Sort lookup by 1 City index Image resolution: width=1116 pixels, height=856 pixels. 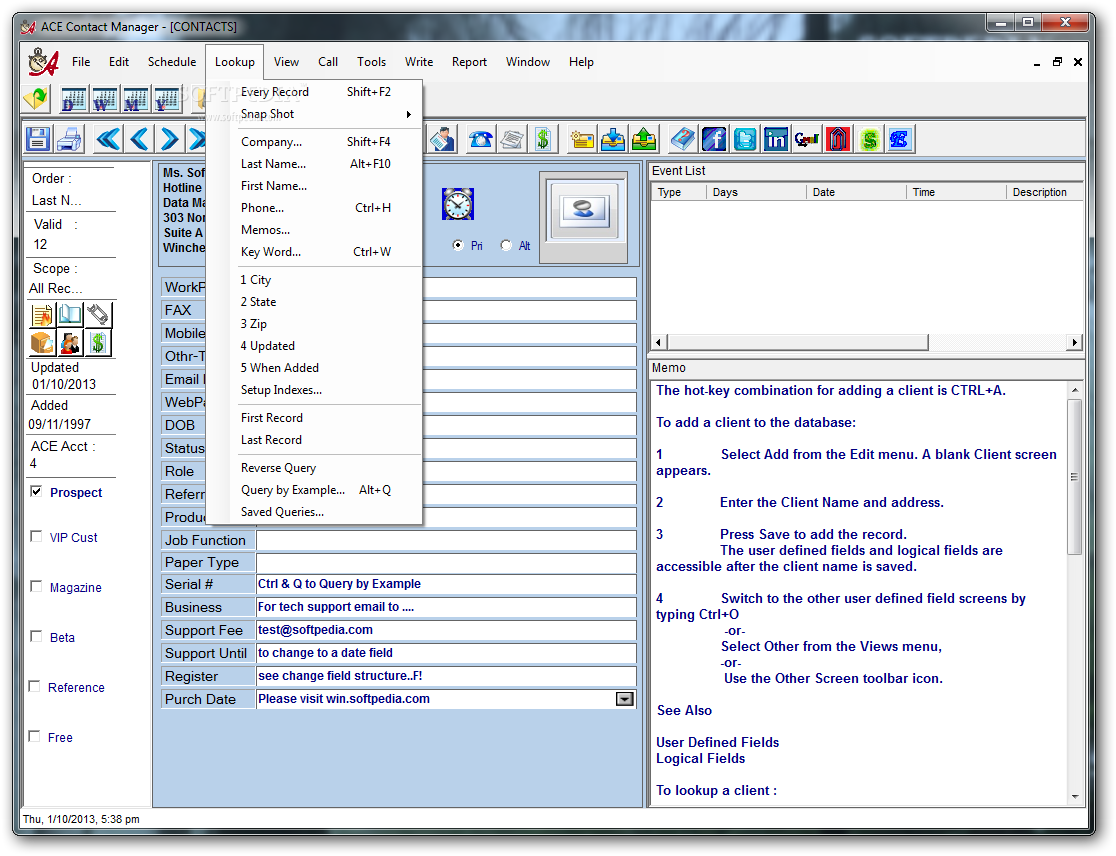316,280
